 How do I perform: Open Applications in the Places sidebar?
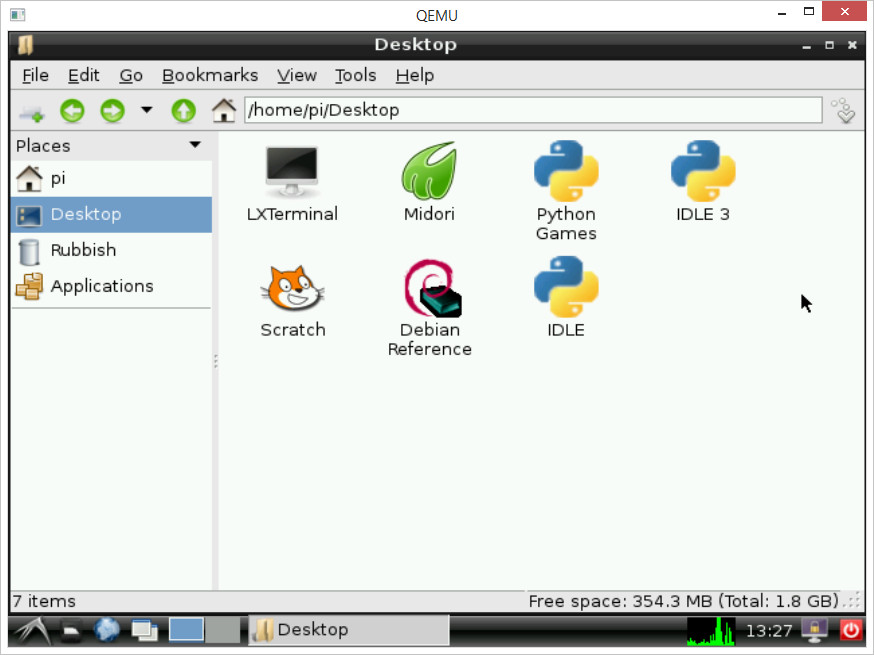pos(111,286)
